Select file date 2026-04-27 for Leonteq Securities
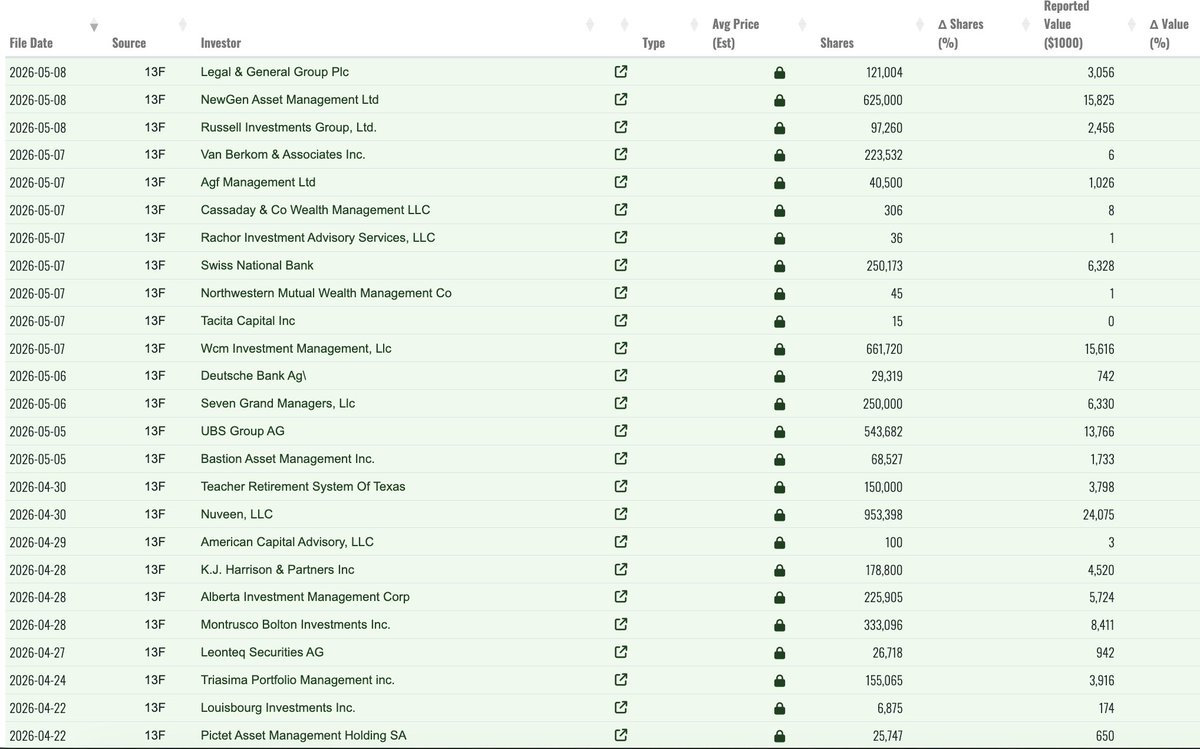 (x=39, y=652)
